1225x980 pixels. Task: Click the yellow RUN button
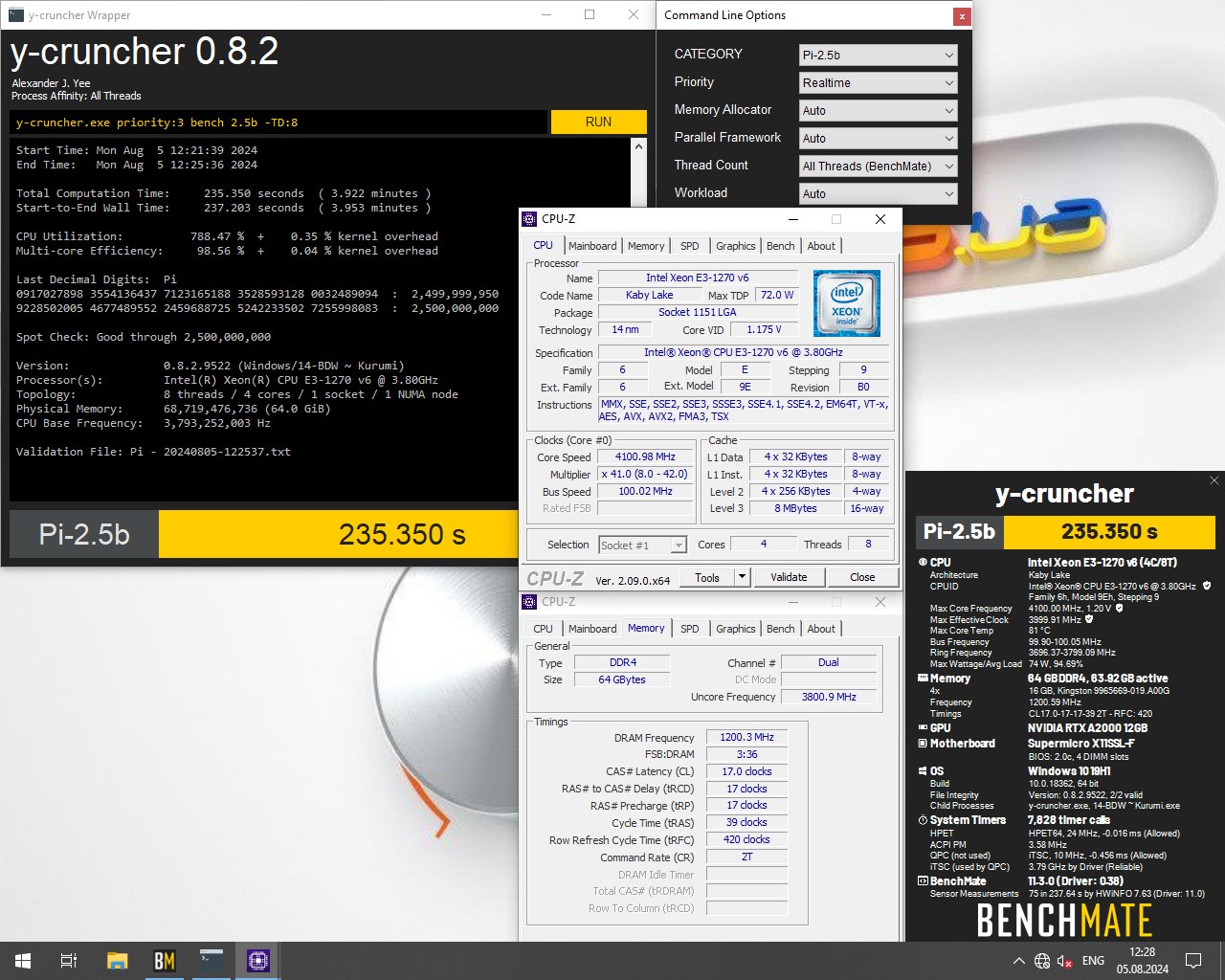pos(598,122)
